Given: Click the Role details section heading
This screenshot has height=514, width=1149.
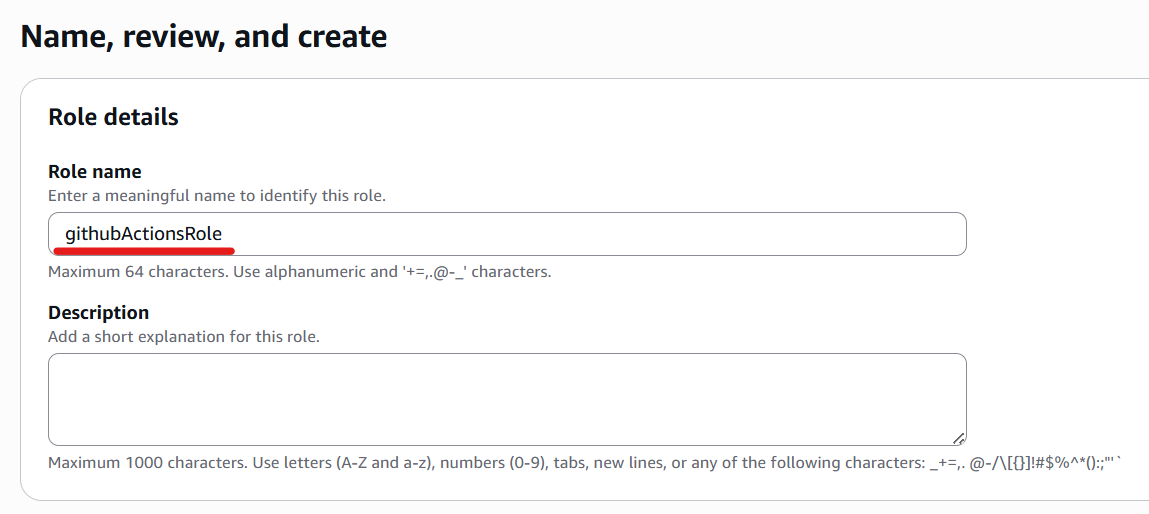Looking at the screenshot, I should [114, 117].
